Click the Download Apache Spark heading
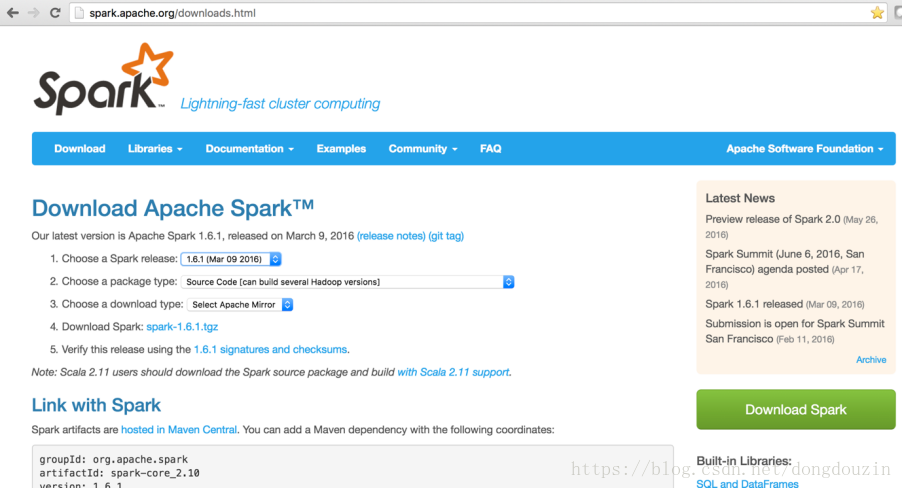 [x=173, y=208]
